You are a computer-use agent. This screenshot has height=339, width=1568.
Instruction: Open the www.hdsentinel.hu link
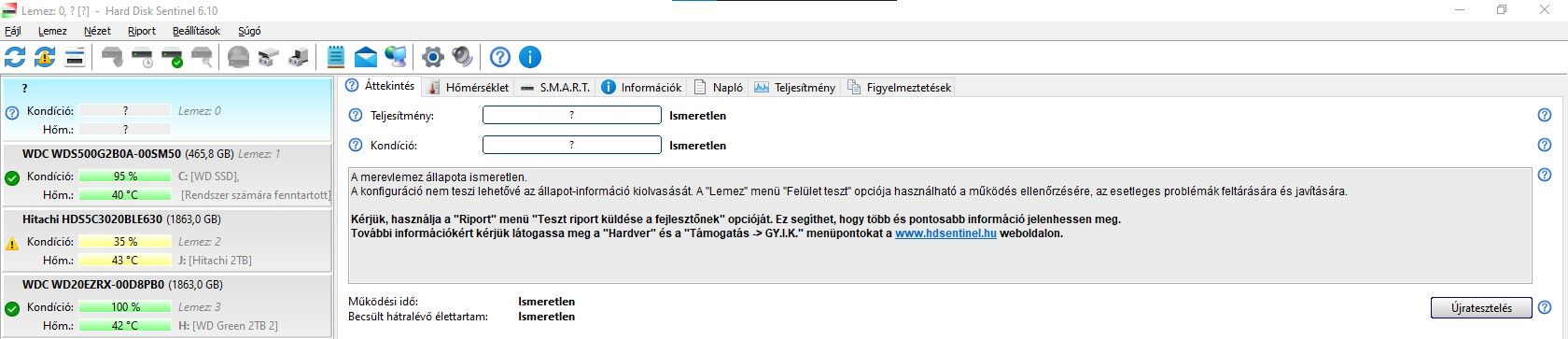click(x=945, y=233)
